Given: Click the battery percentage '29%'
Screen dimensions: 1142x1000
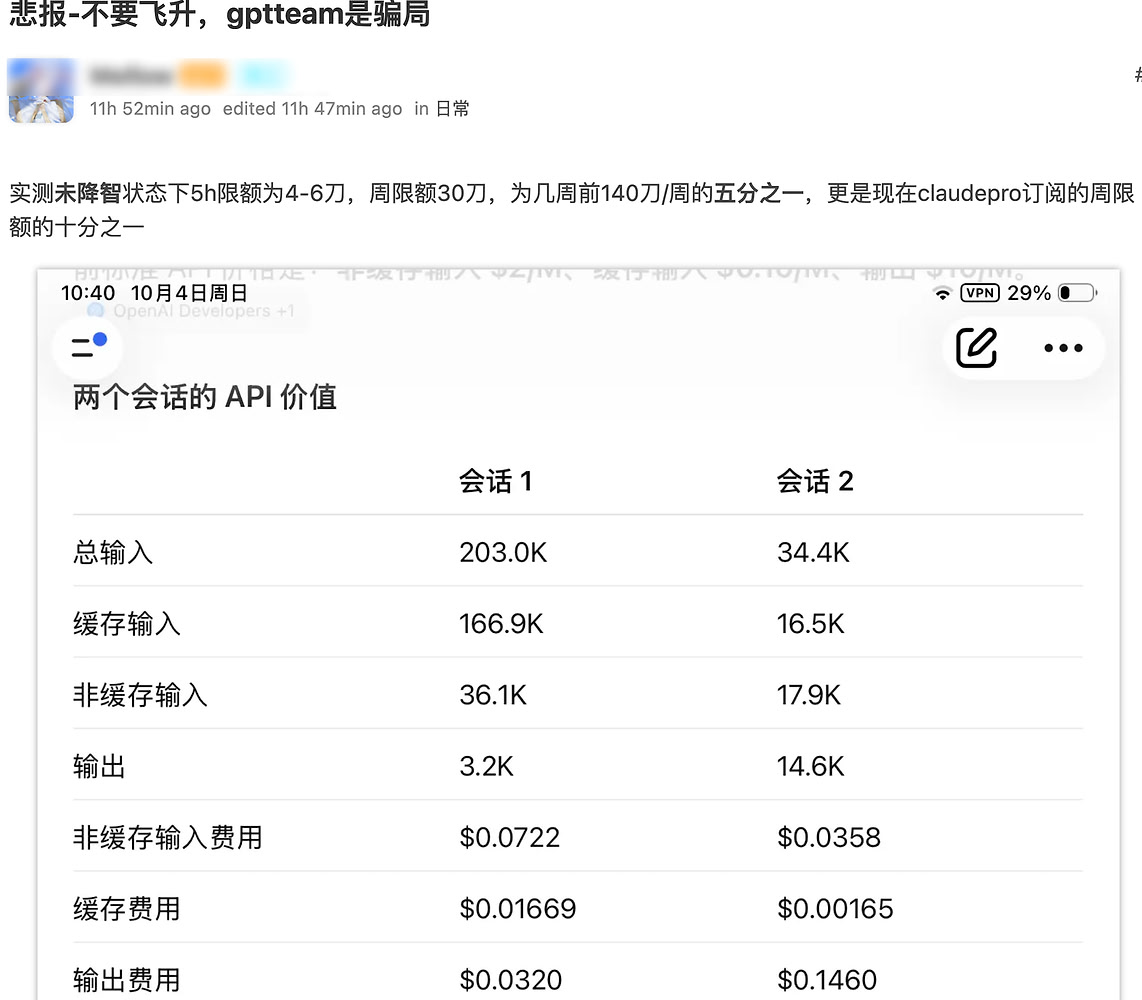Looking at the screenshot, I should (1029, 293).
